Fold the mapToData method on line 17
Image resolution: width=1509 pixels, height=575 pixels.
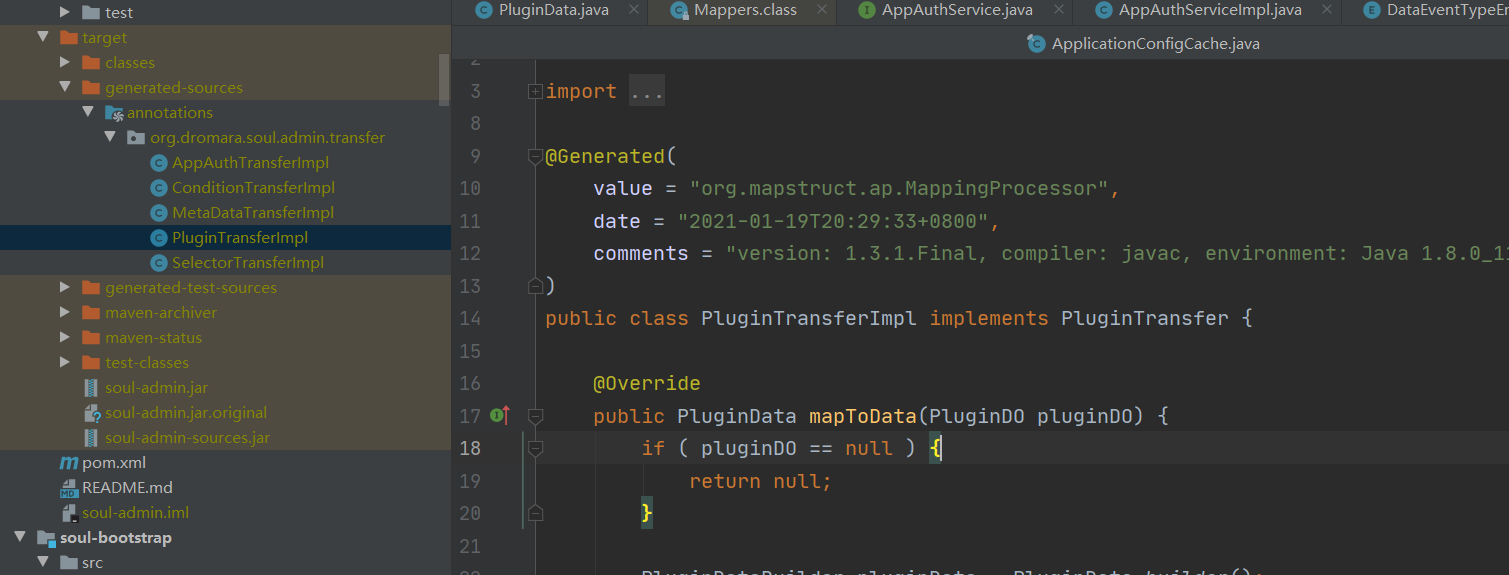coord(535,415)
